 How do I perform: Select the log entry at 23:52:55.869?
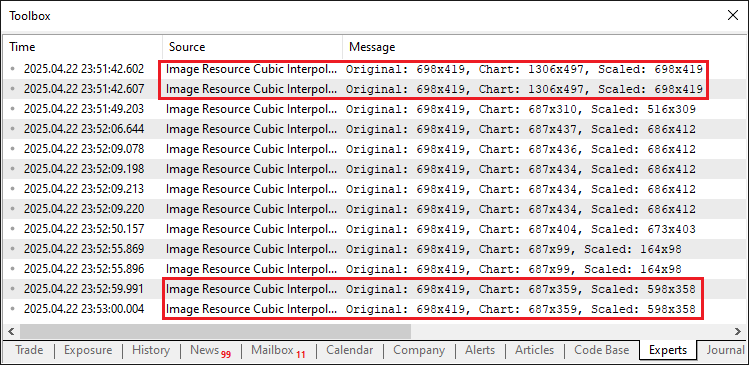[374, 249]
